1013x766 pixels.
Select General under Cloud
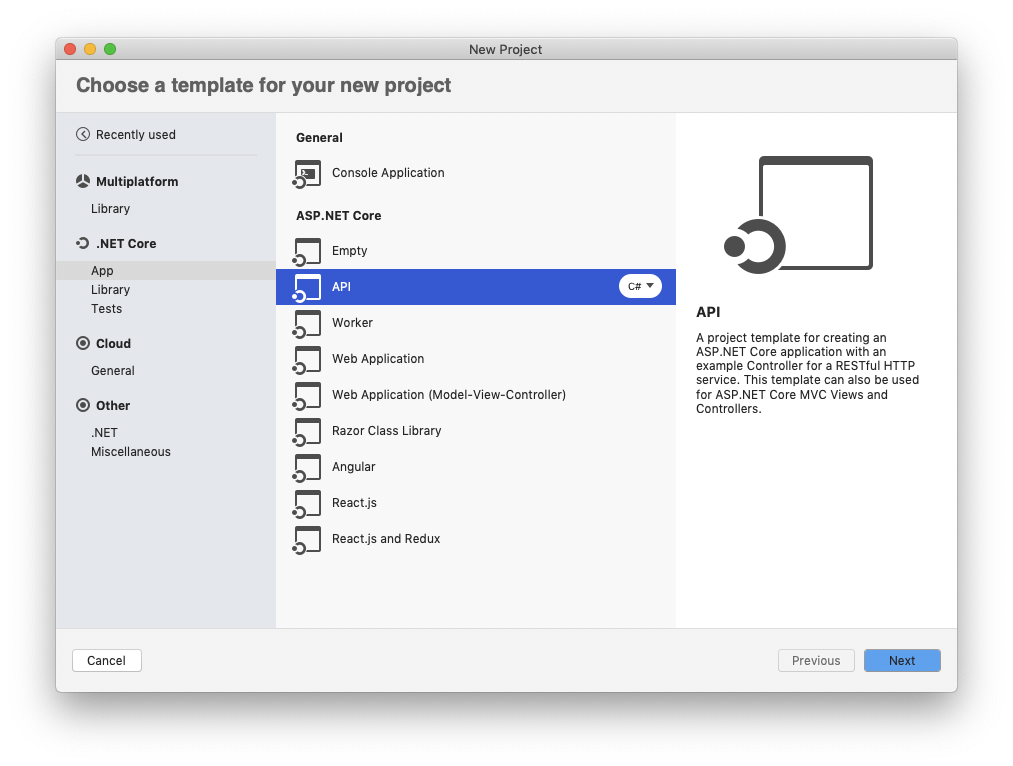(x=113, y=371)
